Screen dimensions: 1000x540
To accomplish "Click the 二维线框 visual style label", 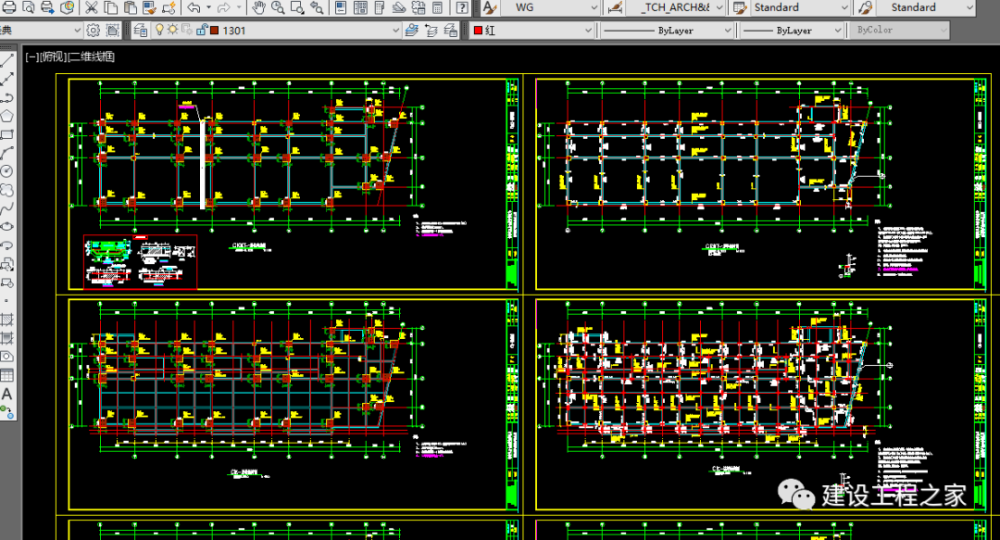I will (x=91, y=57).
